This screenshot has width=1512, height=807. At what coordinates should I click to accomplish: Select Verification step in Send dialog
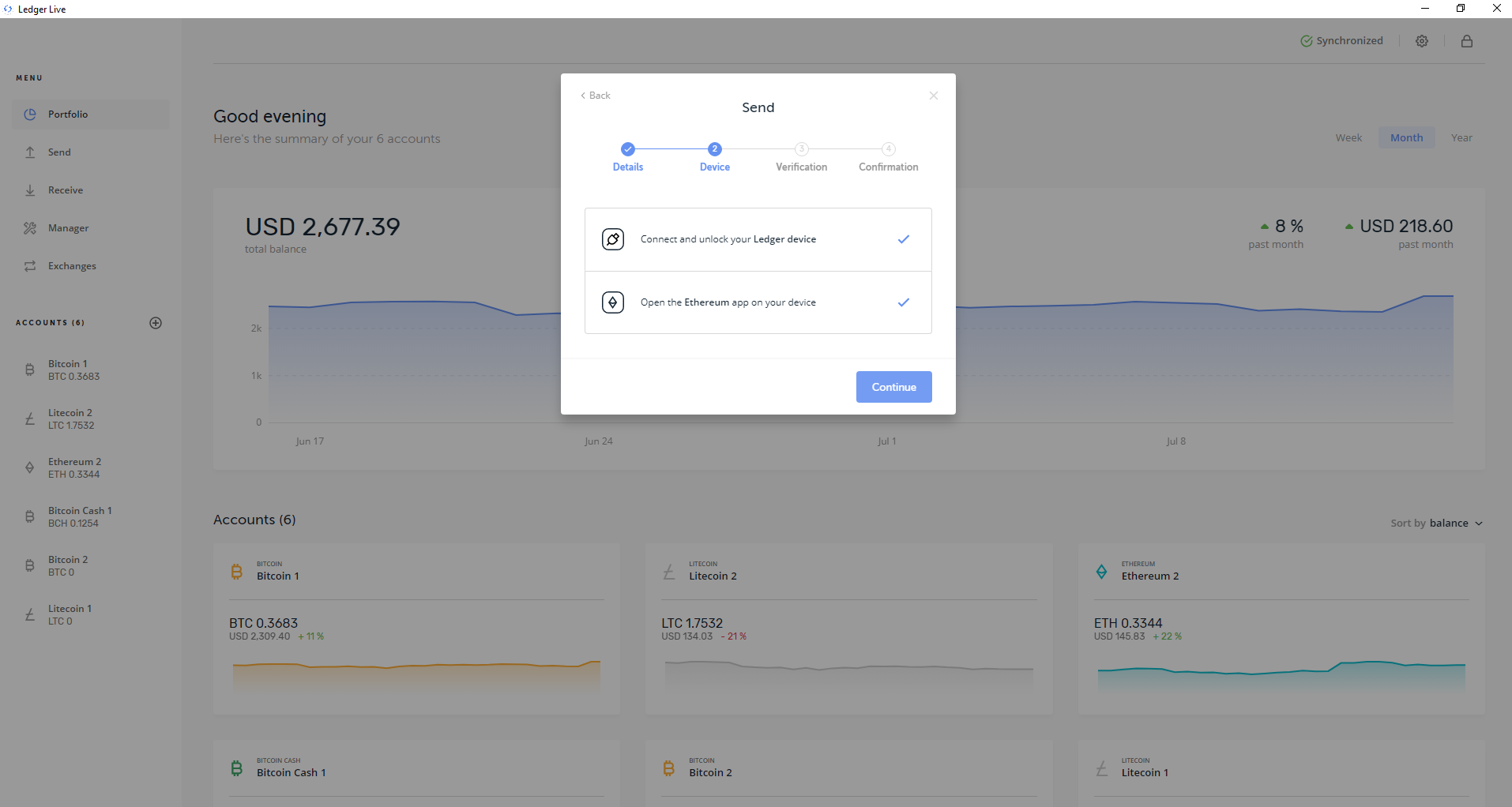point(802,157)
